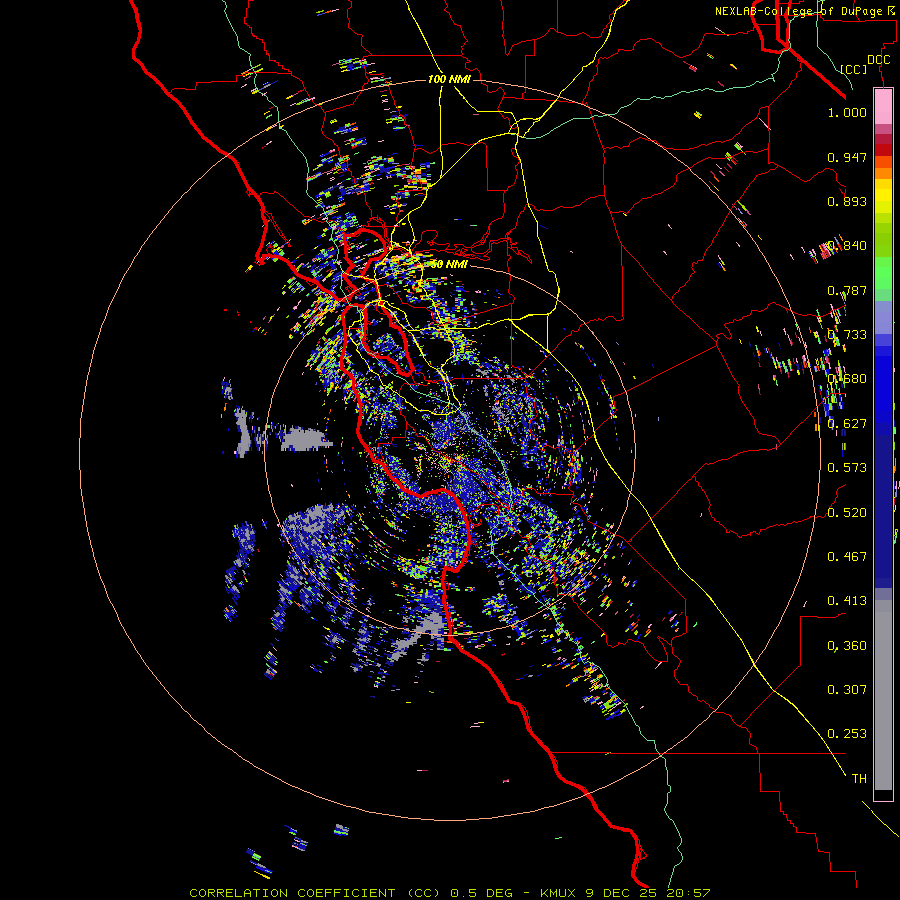Select the 0.680 scale value
Viewport: 900px width, 900px height.
coord(847,379)
